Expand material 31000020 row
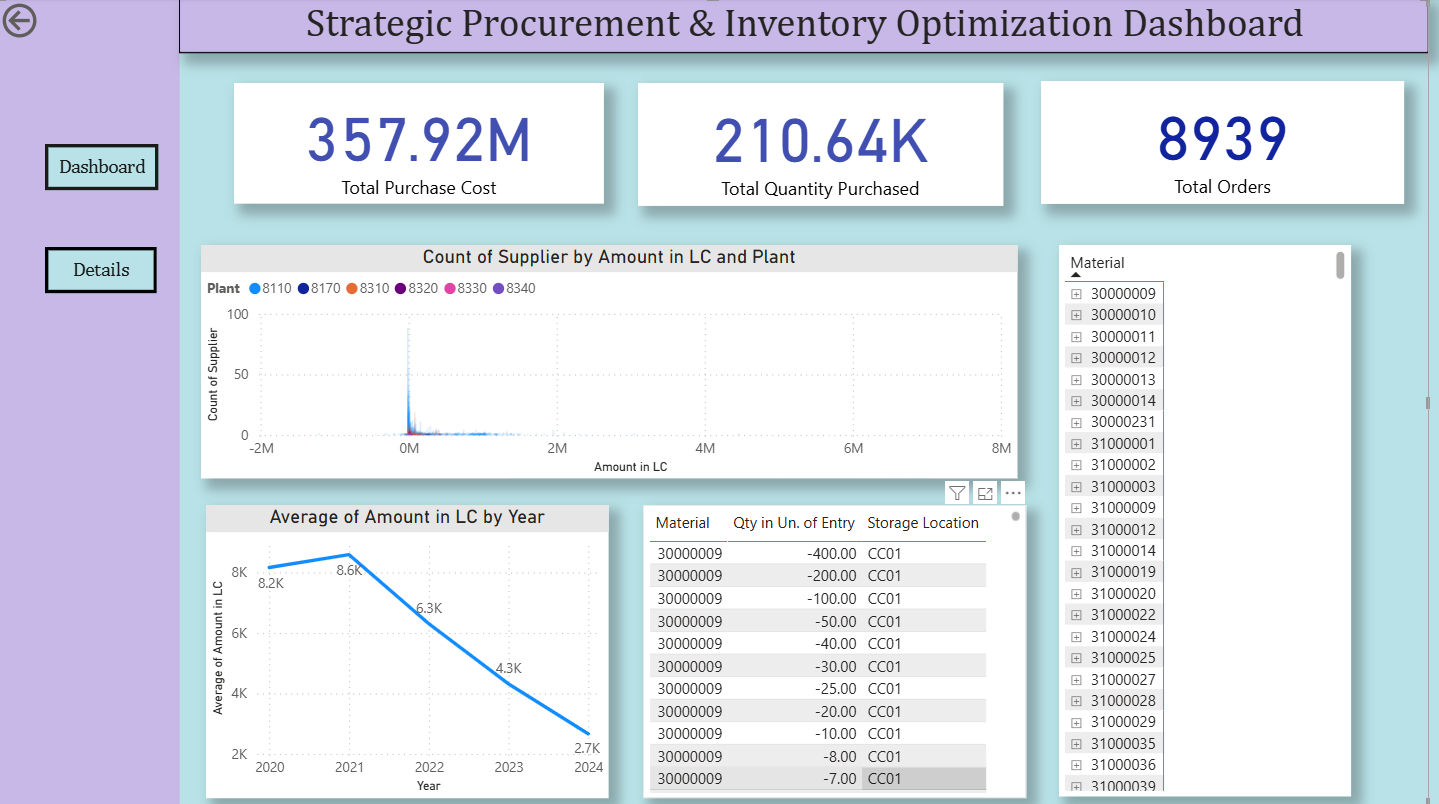 [x=1077, y=594]
